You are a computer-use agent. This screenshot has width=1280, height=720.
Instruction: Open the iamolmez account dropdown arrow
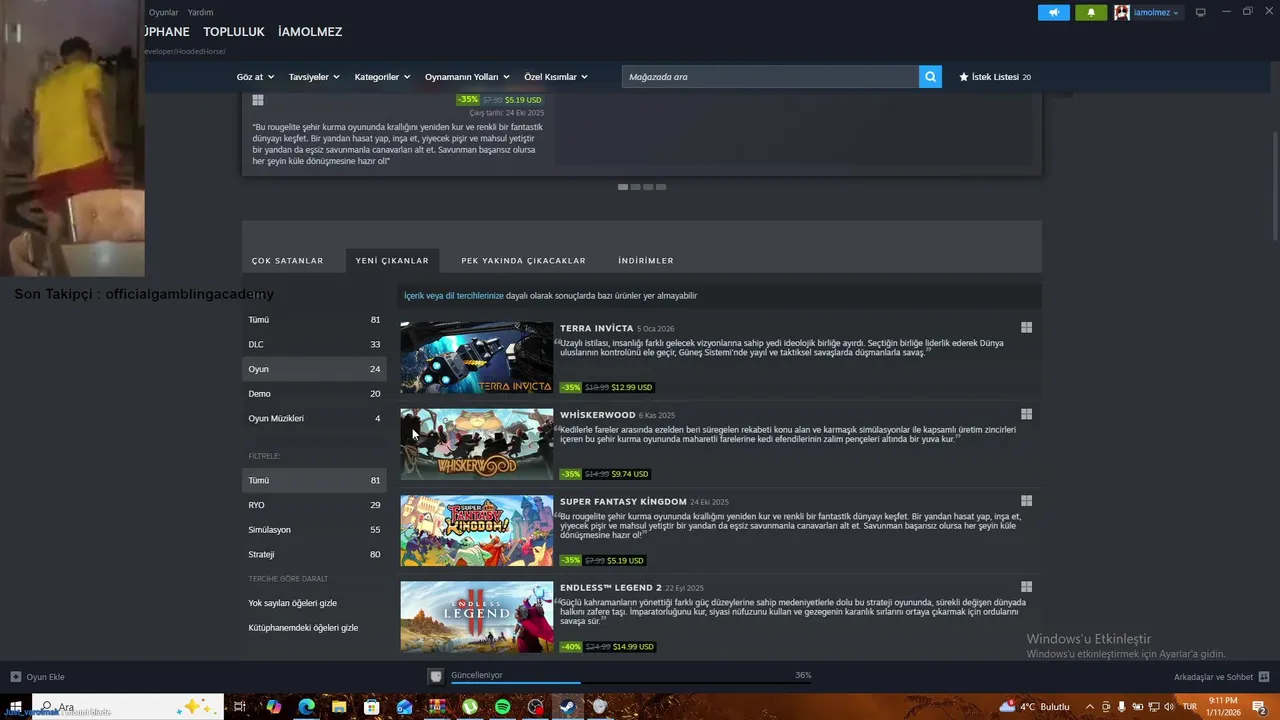click(1175, 13)
